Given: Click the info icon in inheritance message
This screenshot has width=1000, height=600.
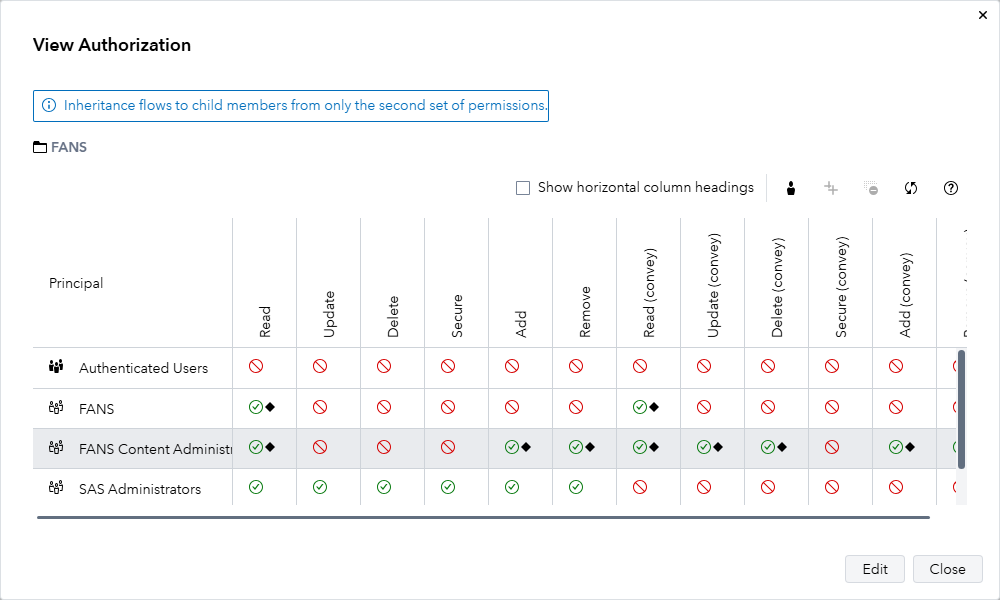Looking at the screenshot, I should (x=49, y=105).
